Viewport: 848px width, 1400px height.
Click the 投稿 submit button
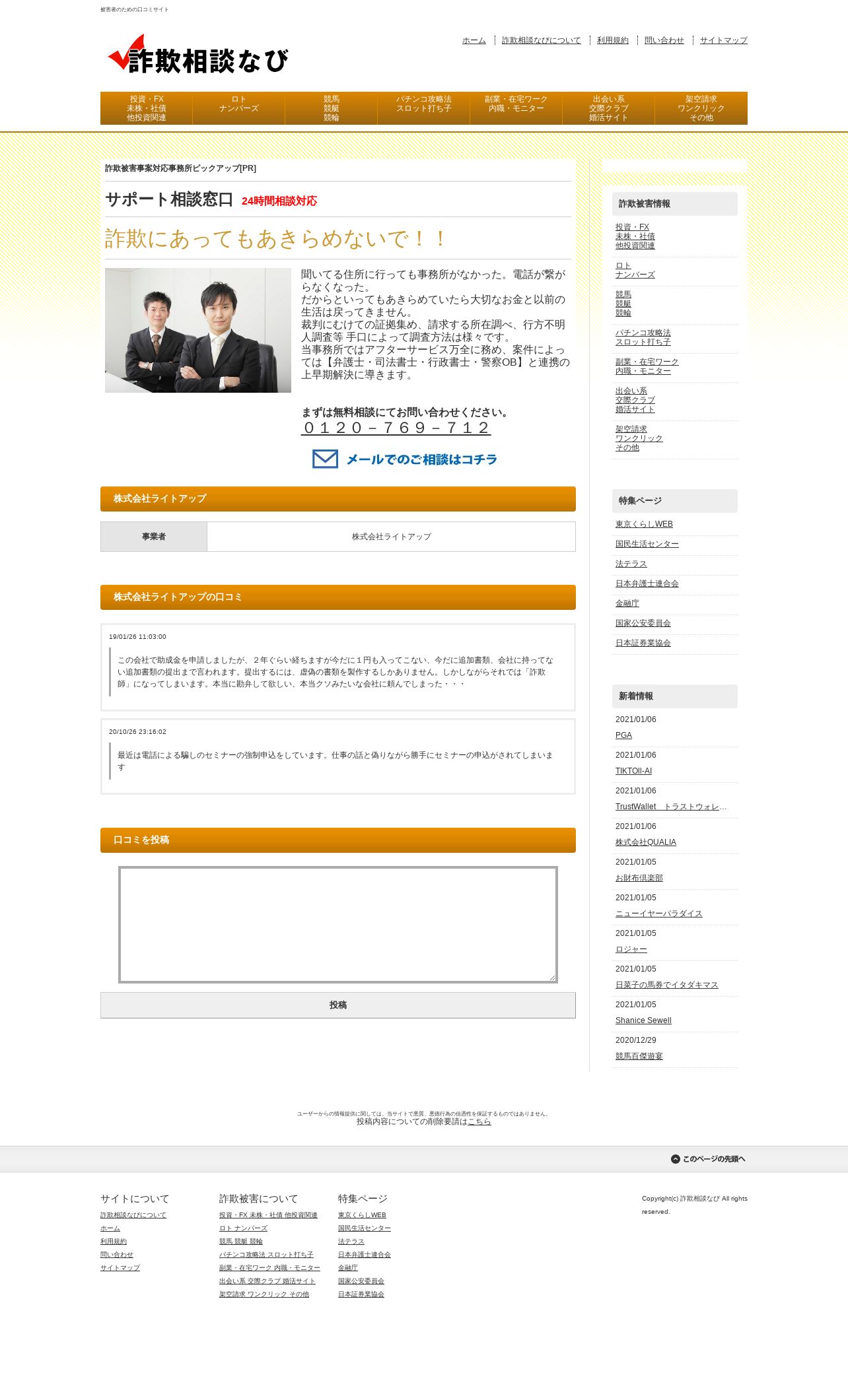338,1005
